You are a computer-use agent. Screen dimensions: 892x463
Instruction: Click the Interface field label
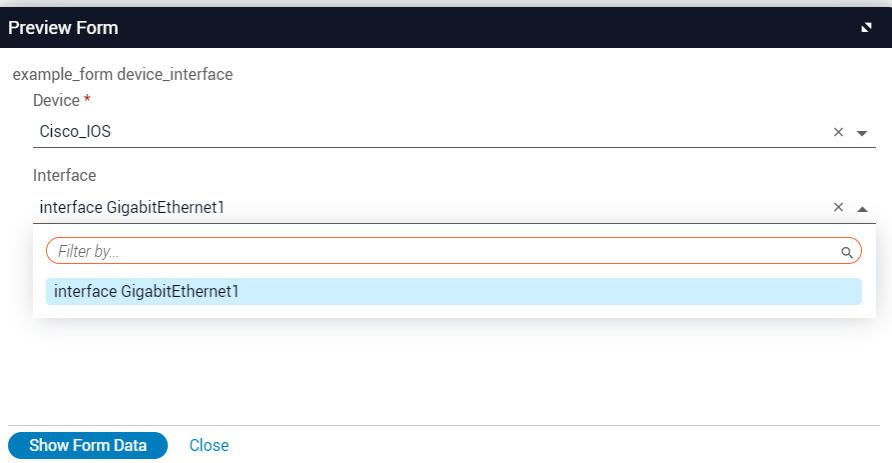click(x=64, y=175)
